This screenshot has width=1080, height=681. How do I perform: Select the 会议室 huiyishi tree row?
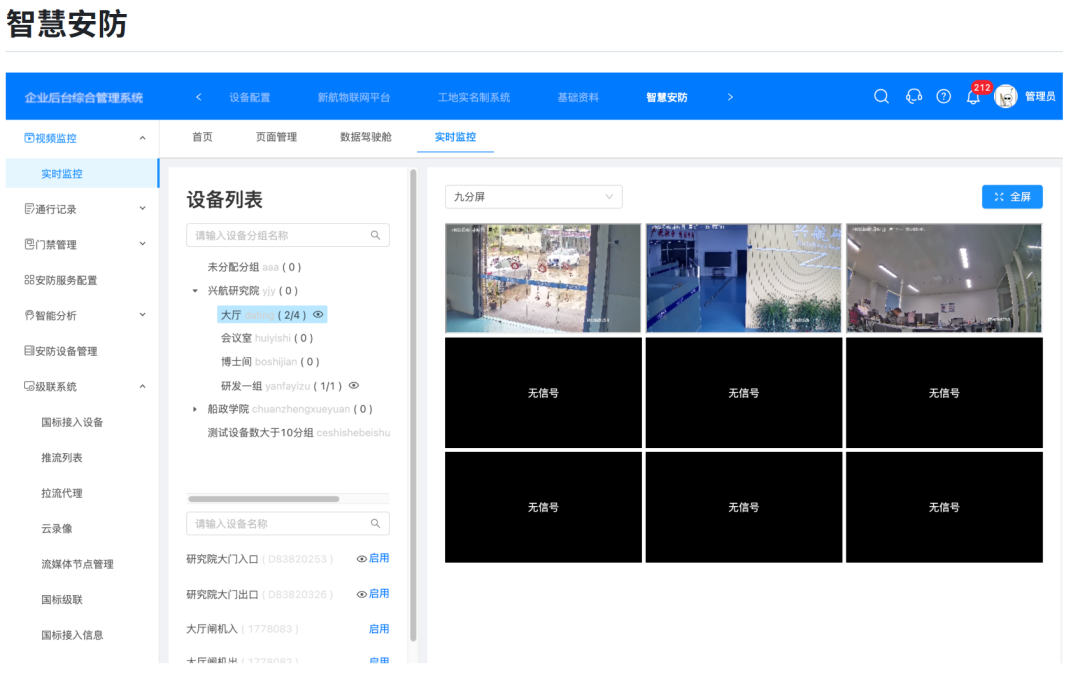(267, 338)
